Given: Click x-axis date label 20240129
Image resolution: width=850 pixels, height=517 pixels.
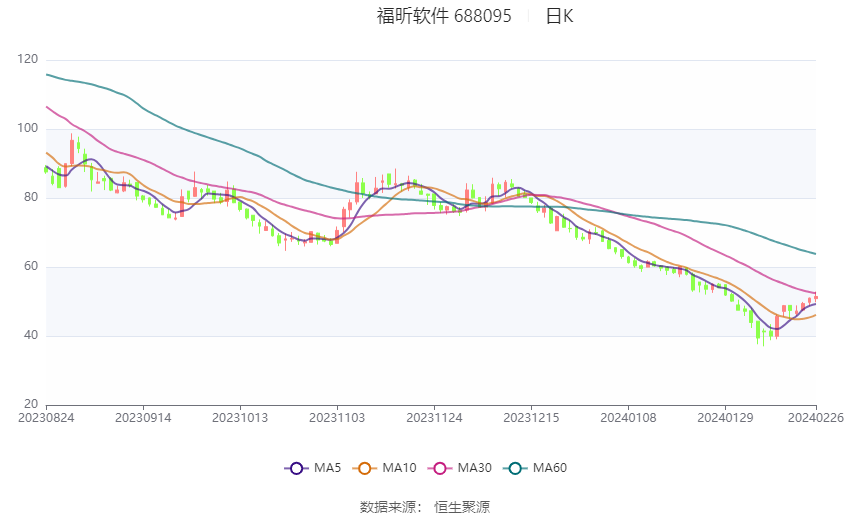Looking at the screenshot, I should (725, 418).
